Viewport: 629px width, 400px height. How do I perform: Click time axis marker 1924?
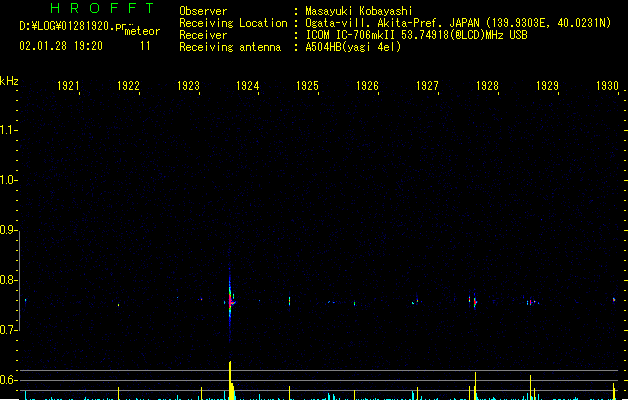pyautogui.click(x=248, y=86)
